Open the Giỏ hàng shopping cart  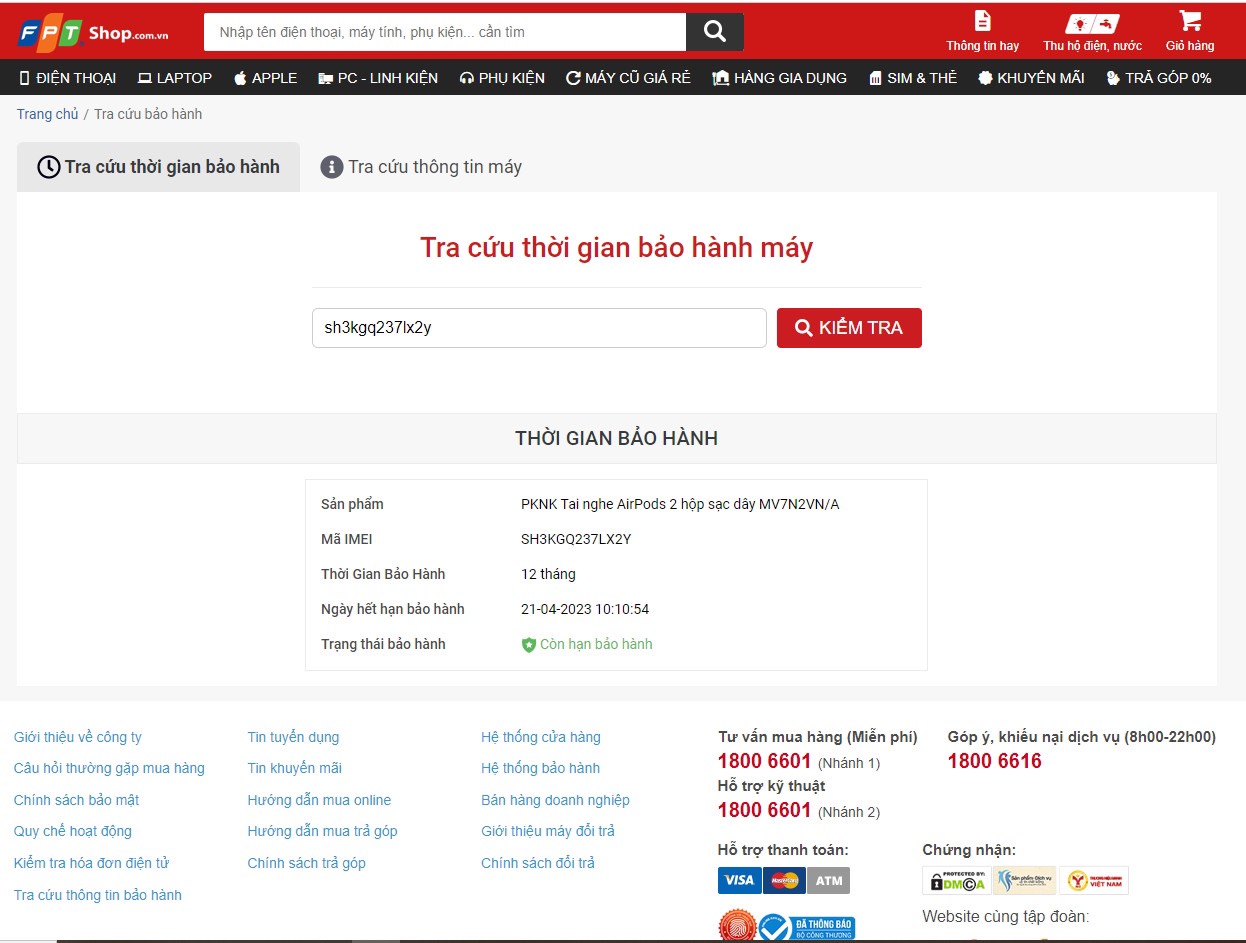tap(1190, 31)
